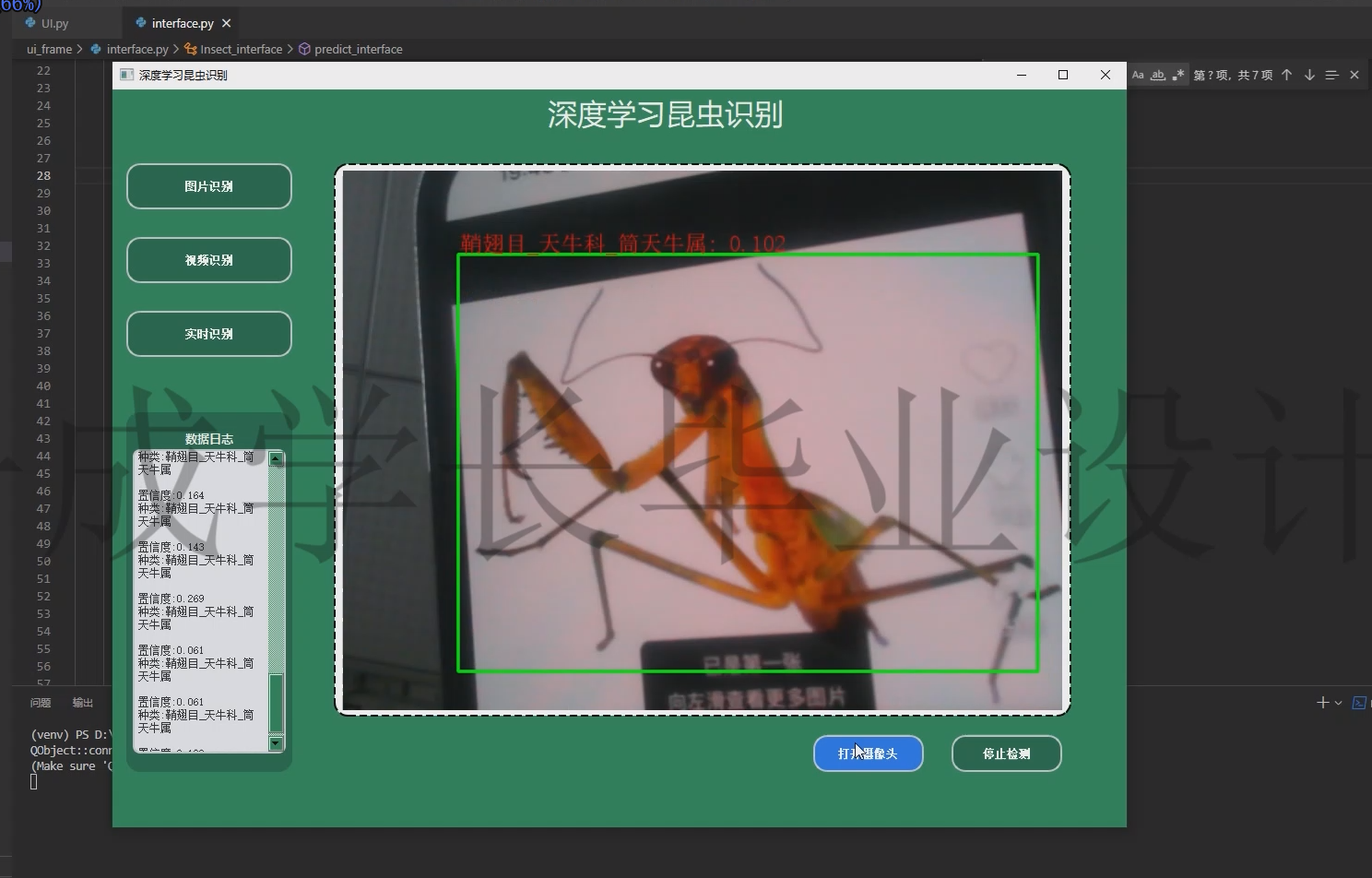Open a new terminal via the plus icon

click(1324, 703)
